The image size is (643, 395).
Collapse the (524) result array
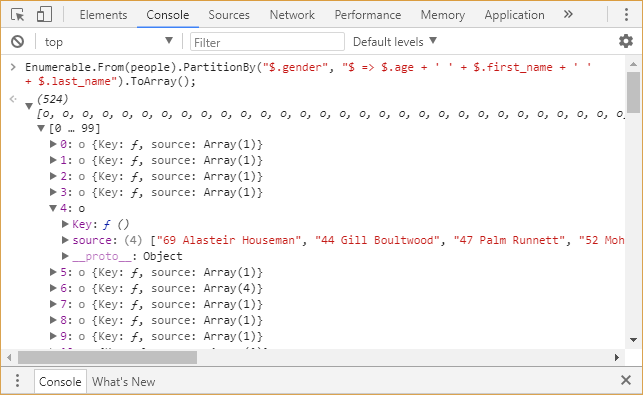coord(29,106)
